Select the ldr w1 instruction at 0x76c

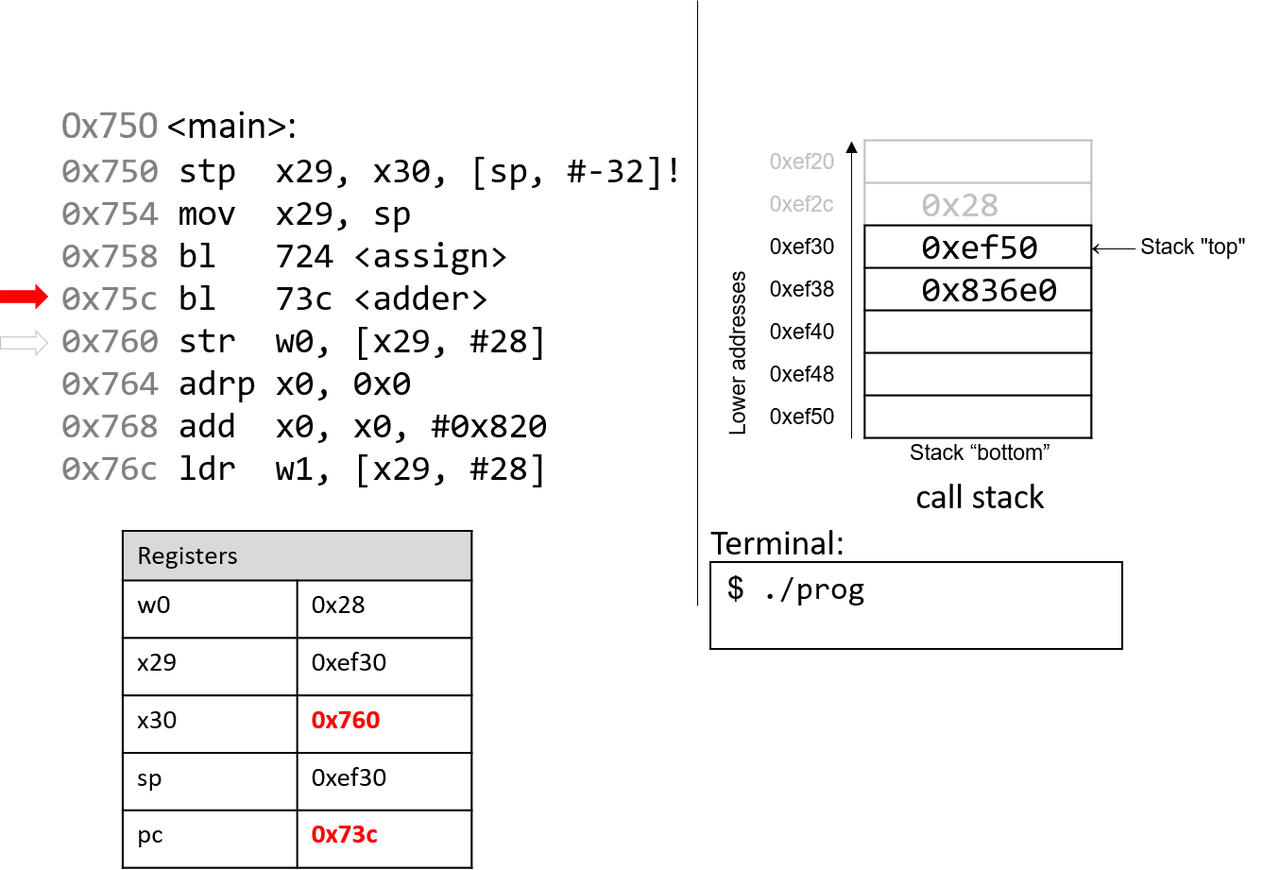tap(362, 469)
